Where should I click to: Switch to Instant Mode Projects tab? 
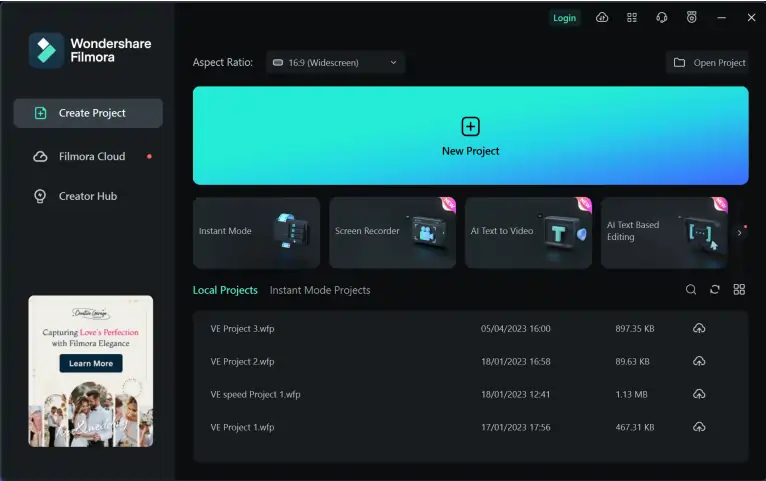320,290
